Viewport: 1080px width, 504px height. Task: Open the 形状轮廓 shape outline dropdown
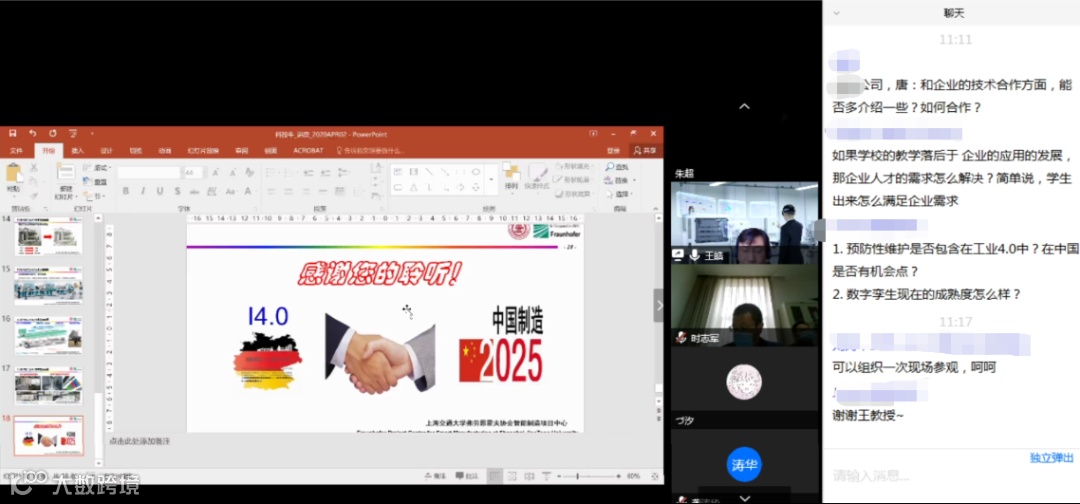pos(572,180)
